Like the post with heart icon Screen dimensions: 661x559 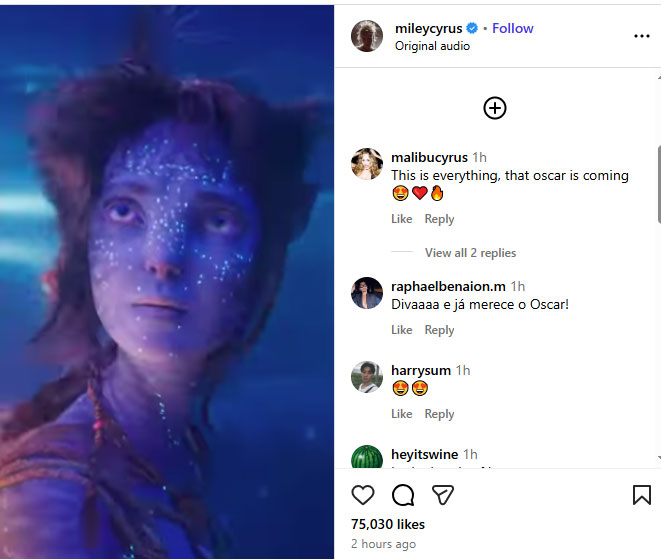click(363, 495)
